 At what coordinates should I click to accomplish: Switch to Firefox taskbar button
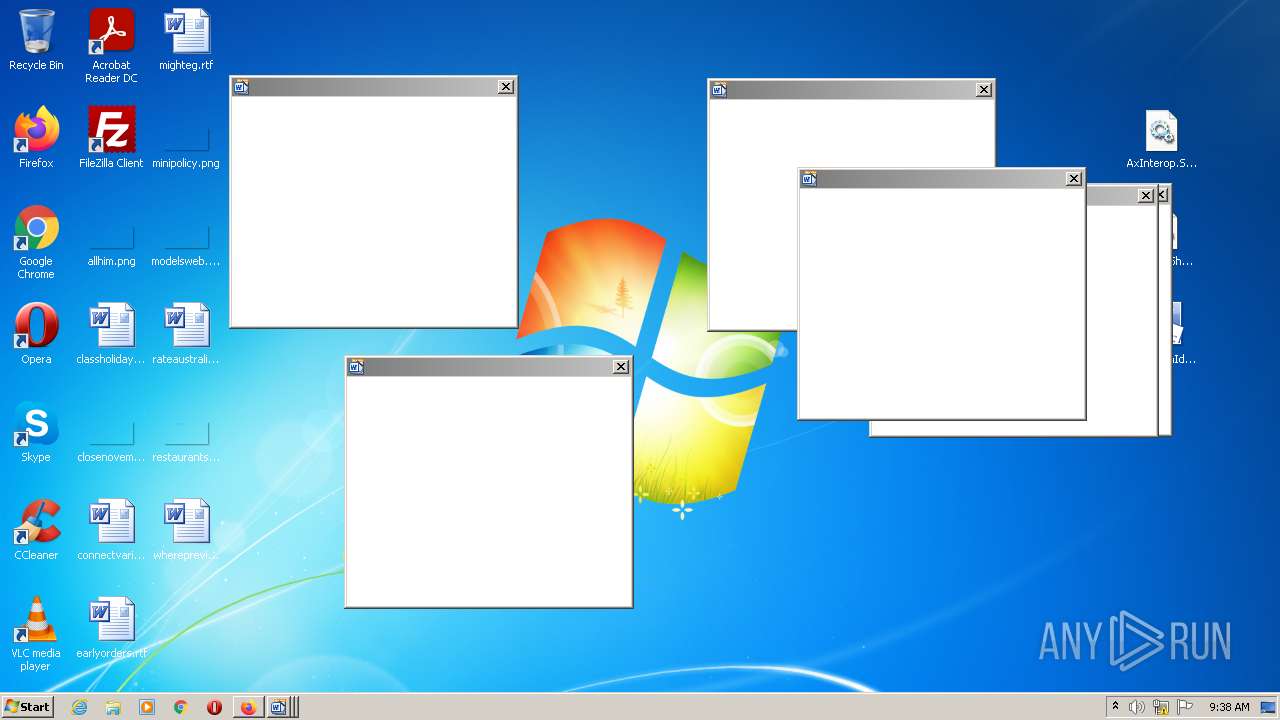point(248,707)
